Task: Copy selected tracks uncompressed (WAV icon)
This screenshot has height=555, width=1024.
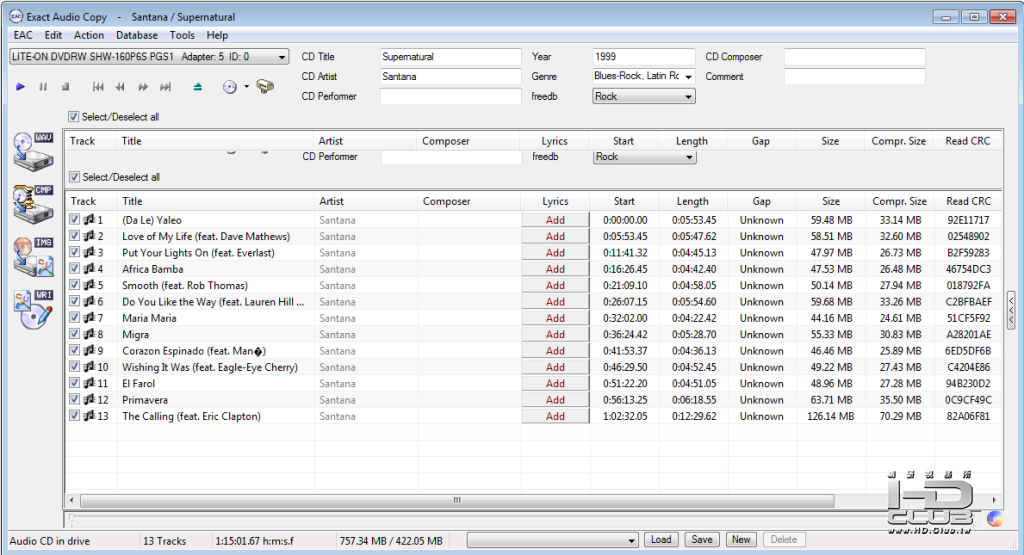Action: click(33, 151)
